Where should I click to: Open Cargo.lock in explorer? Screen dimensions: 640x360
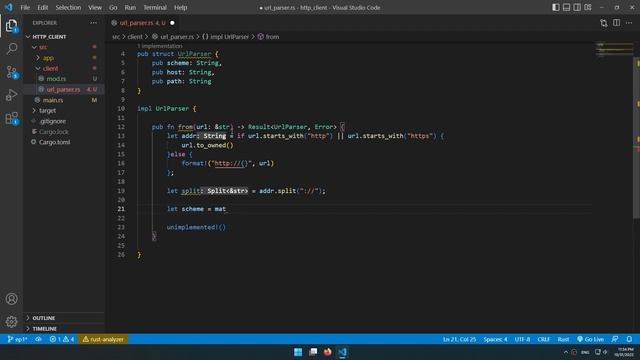(53, 132)
